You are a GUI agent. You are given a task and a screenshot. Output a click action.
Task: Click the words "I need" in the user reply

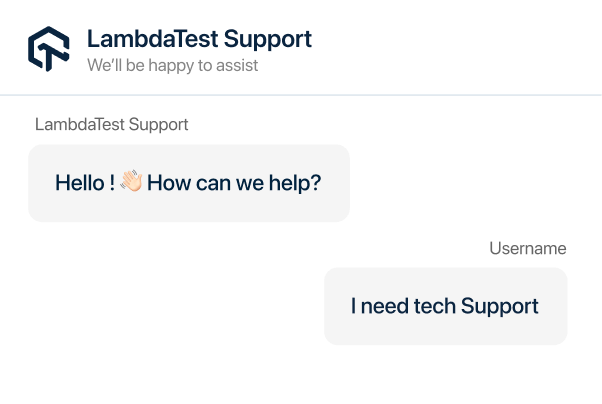point(378,306)
